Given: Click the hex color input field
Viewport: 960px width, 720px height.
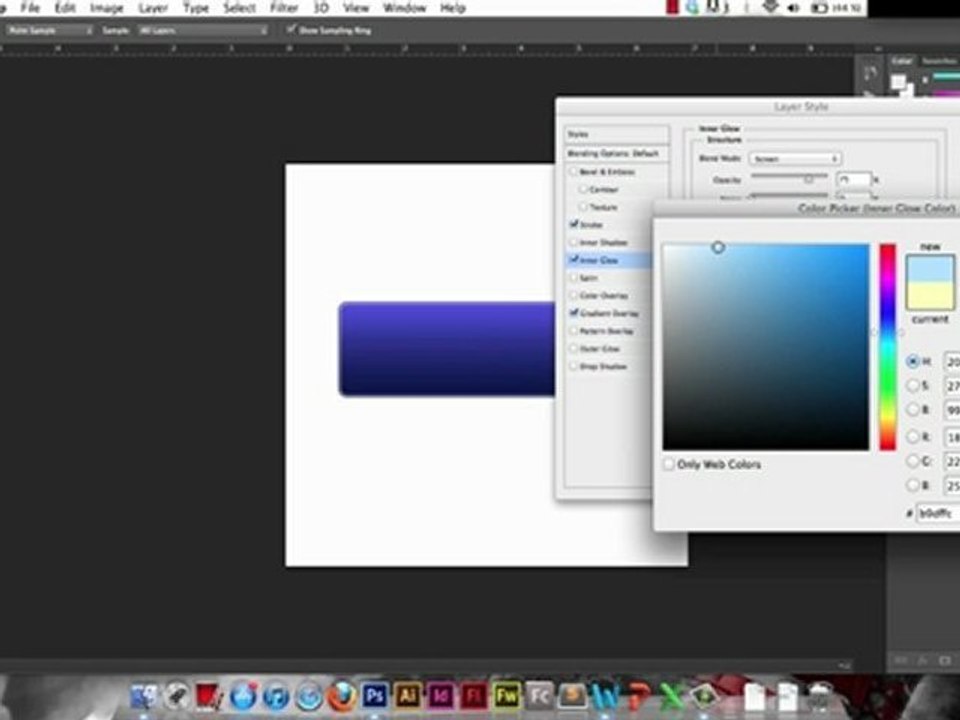Looking at the screenshot, I should [937, 513].
